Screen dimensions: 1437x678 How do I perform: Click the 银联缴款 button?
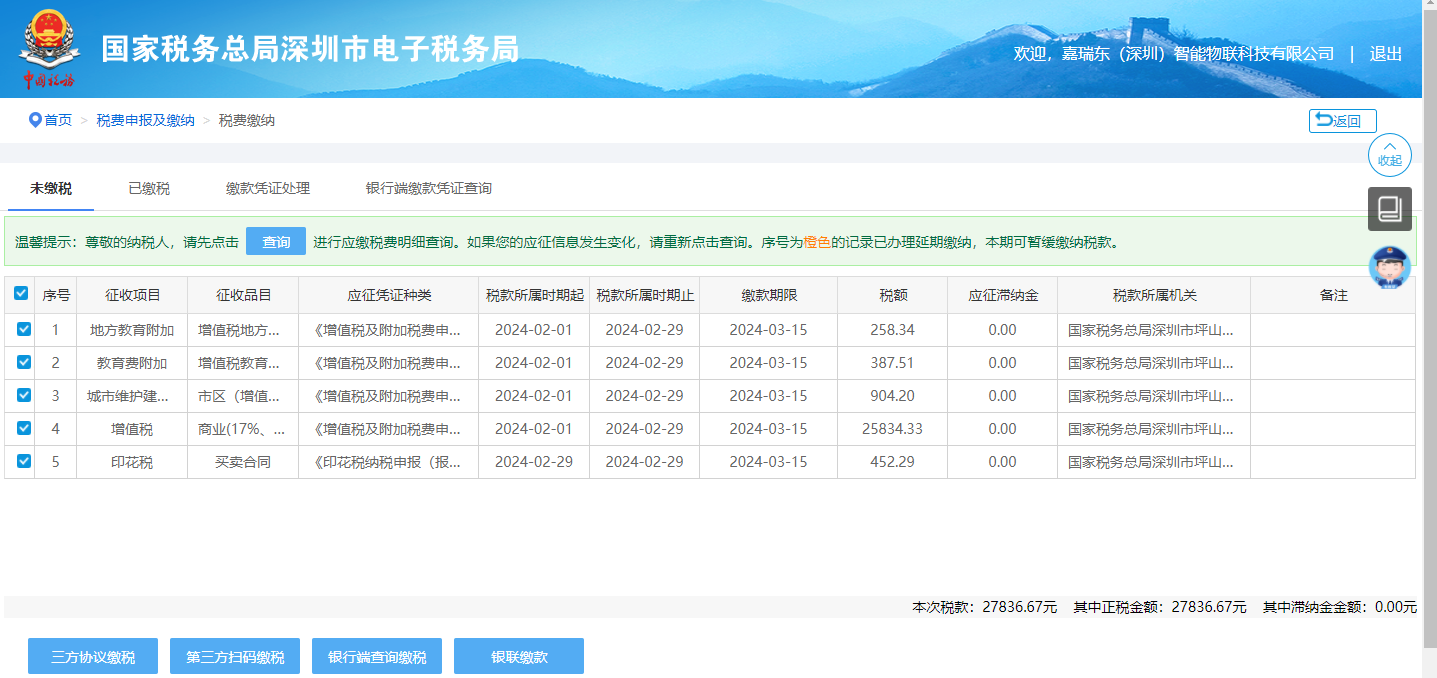[519, 657]
